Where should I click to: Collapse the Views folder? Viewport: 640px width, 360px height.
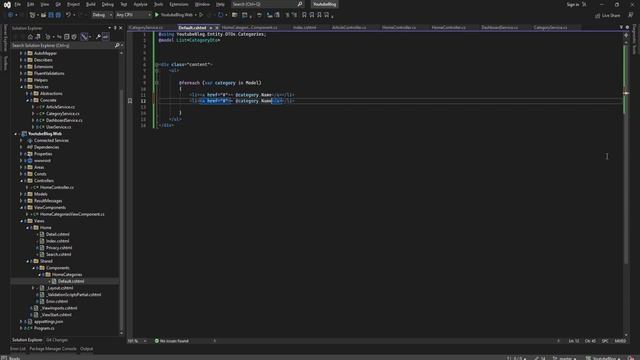click(x=21, y=221)
